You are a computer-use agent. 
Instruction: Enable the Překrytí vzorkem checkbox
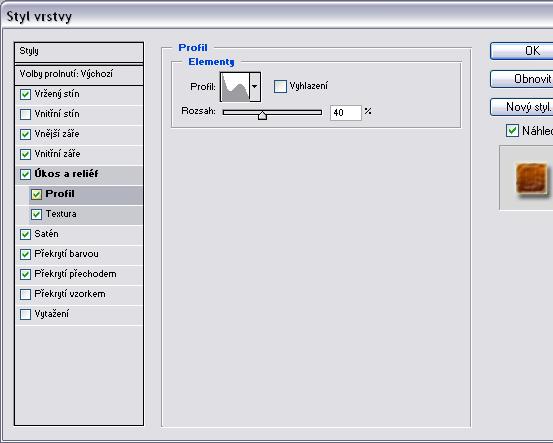pyautogui.click(x=25, y=294)
